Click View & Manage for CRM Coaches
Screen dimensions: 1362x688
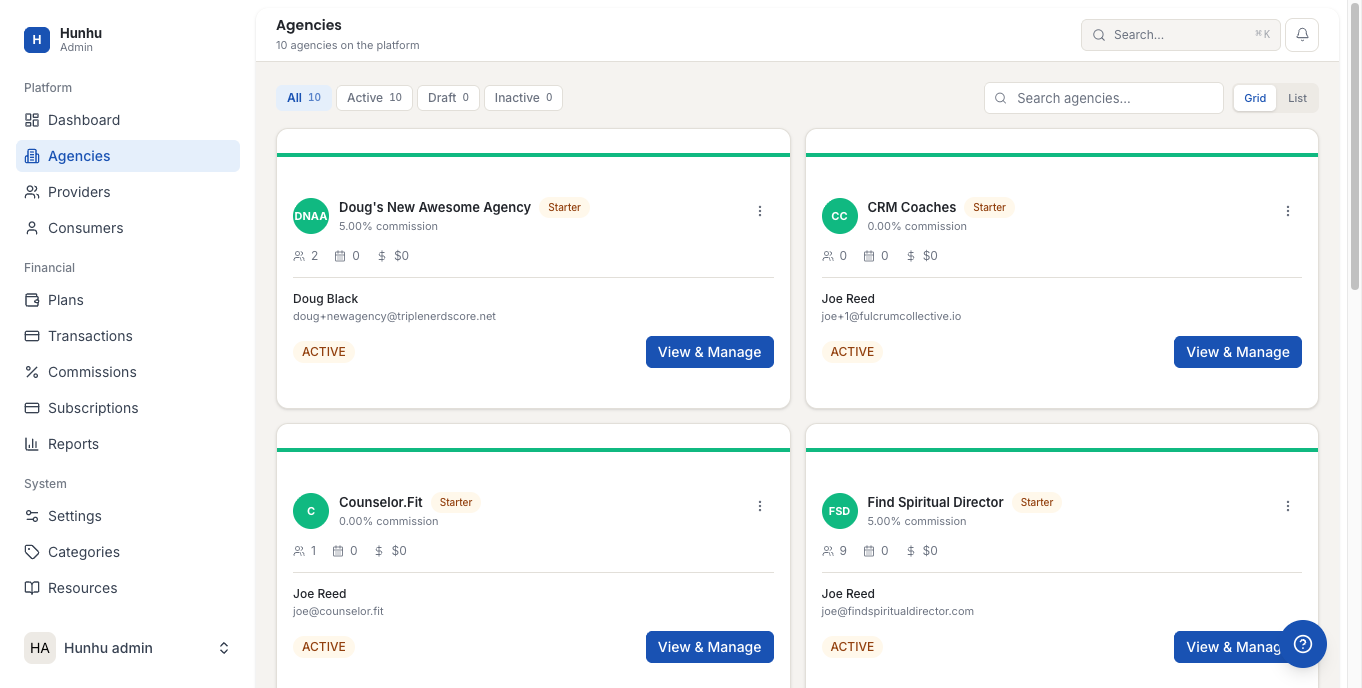click(x=1238, y=352)
